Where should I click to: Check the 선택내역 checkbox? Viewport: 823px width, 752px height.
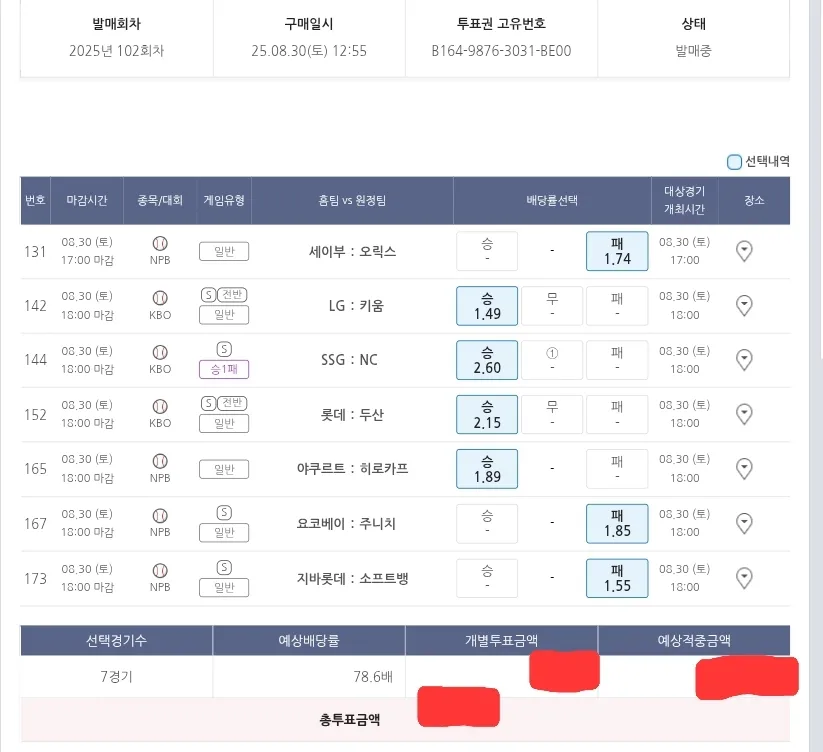click(735, 162)
